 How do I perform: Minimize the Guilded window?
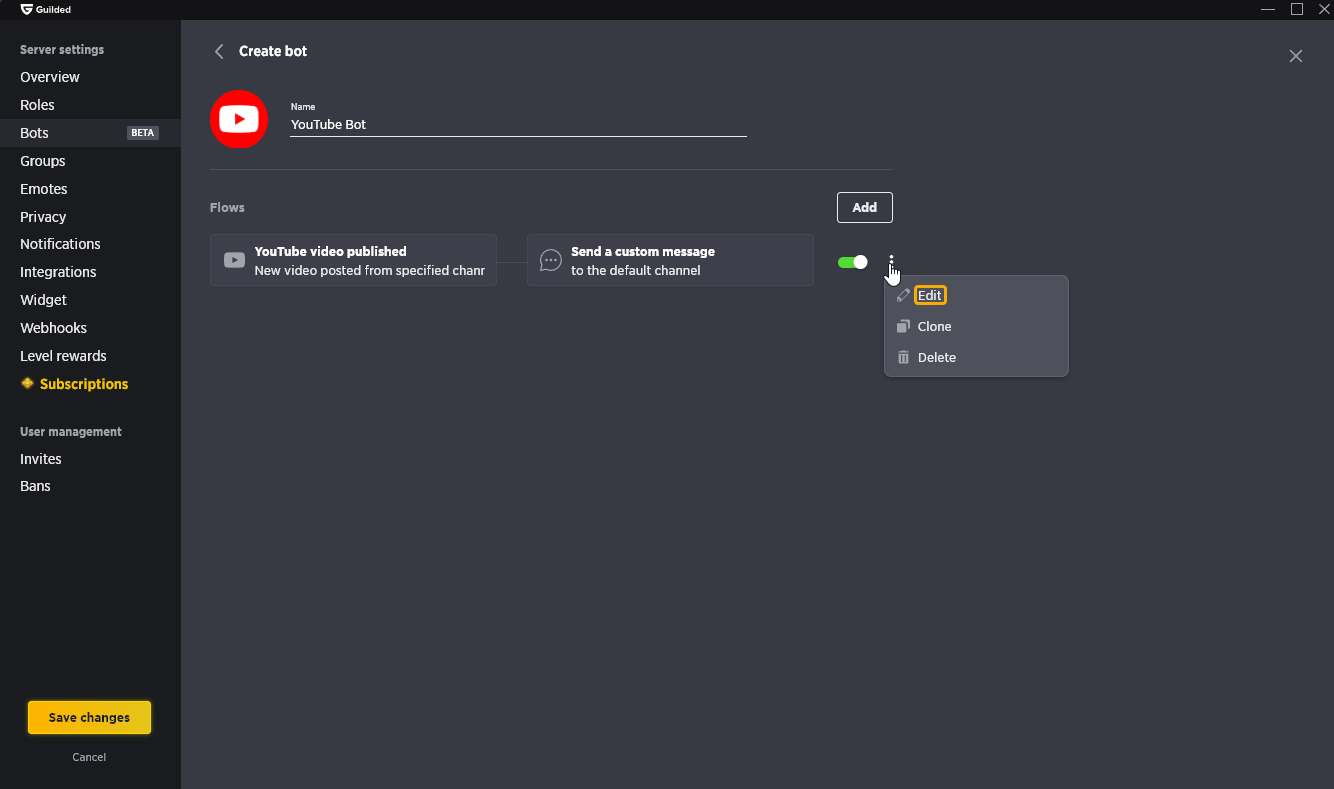coord(1268,9)
